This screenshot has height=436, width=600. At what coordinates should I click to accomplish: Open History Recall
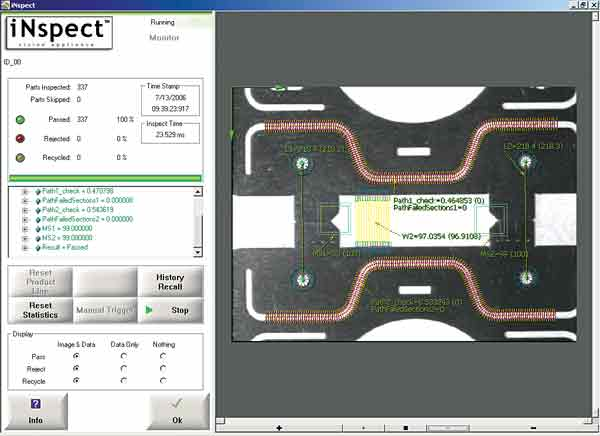pyautogui.click(x=169, y=282)
